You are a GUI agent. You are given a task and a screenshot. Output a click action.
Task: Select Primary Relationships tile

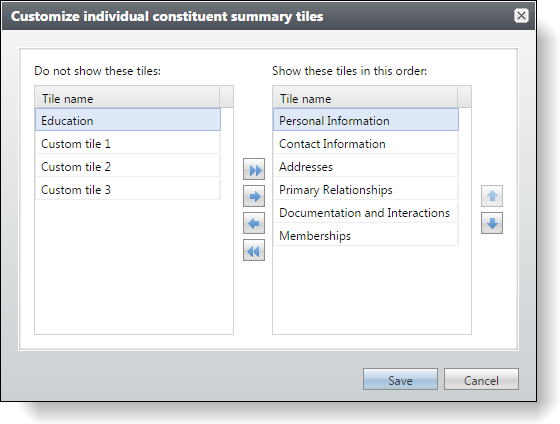pos(366,189)
